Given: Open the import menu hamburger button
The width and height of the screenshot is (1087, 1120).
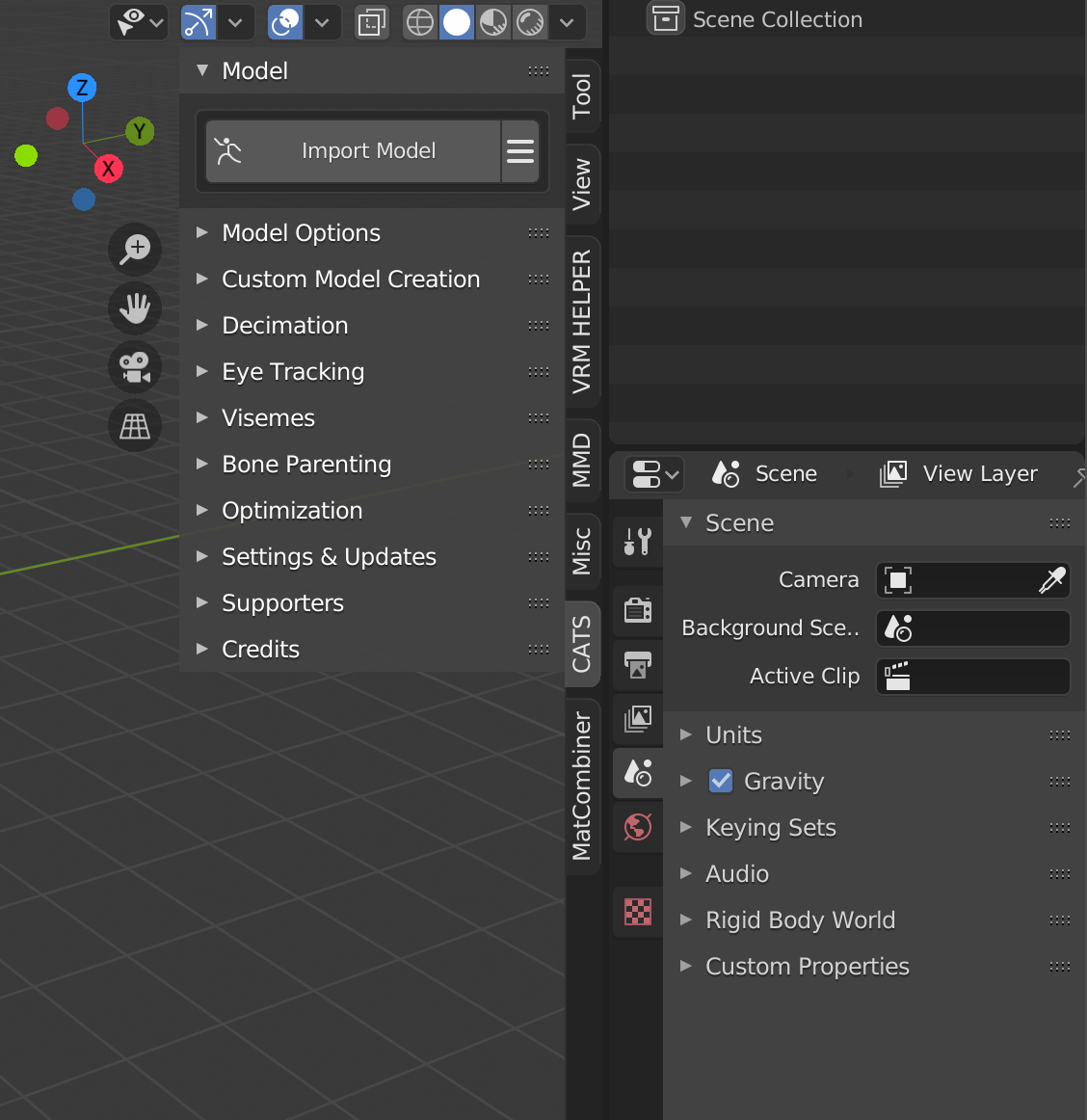Looking at the screenshot, I should coord(520,150).
